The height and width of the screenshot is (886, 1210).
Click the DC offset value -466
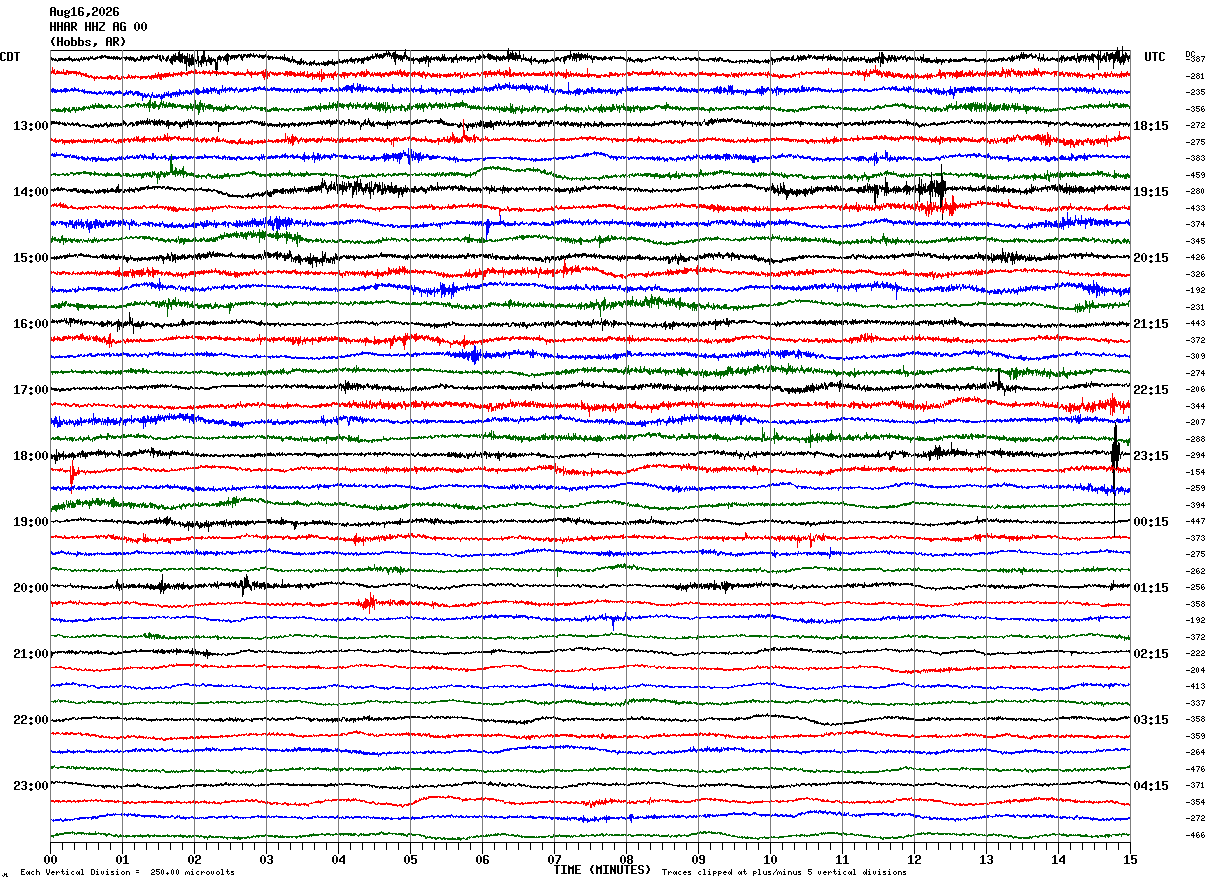click(1195, 834)
